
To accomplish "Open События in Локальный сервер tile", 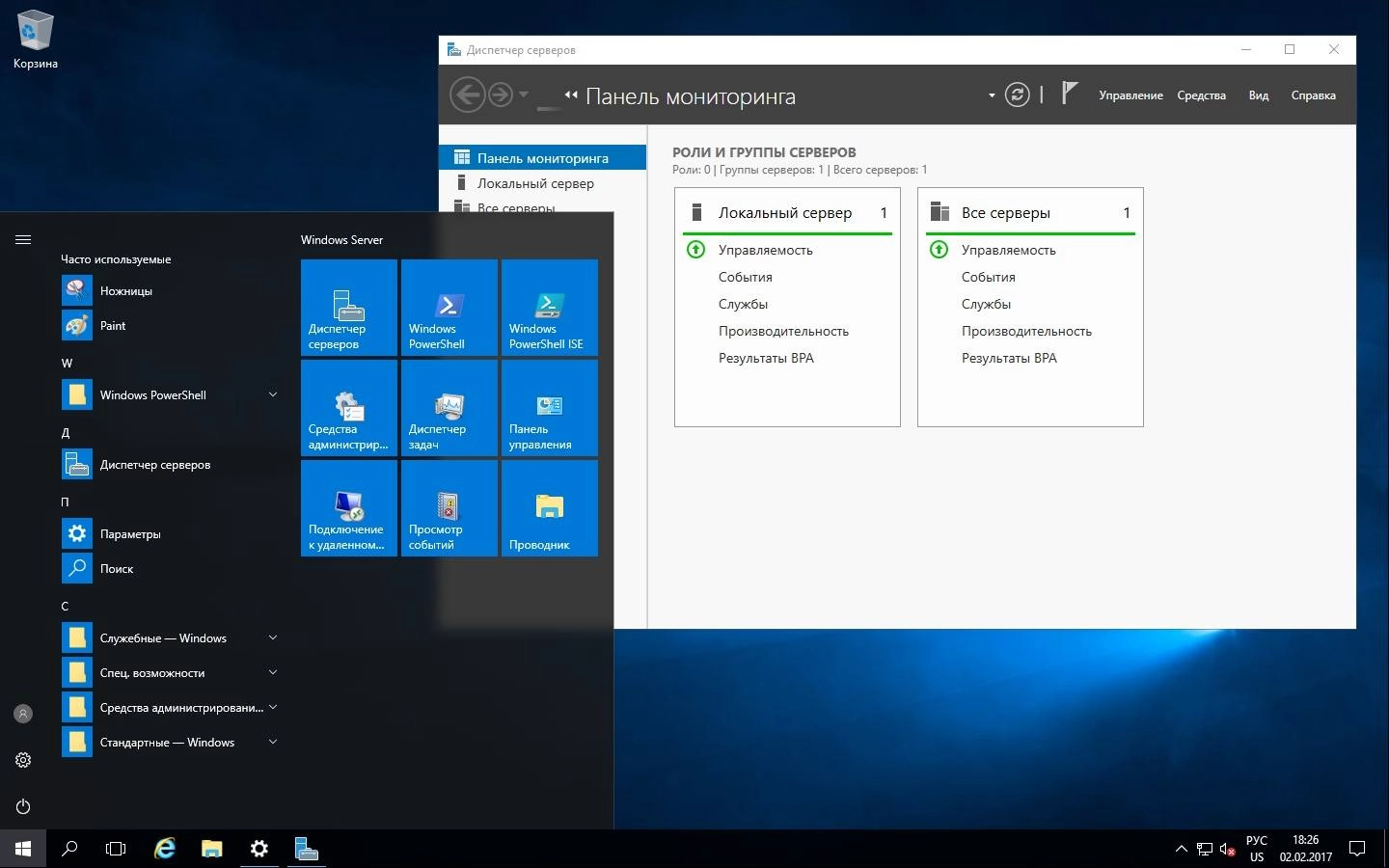I will click(745, 277).
